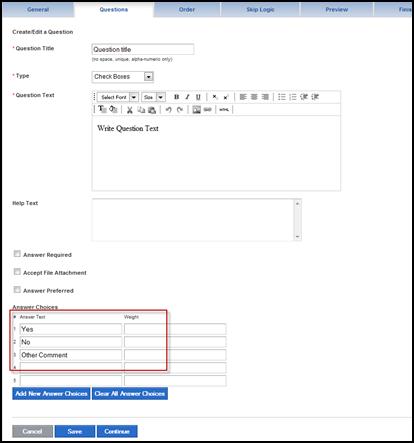Check Accept File Attachment option
The height and width of the screenshot is (443, 414).
coord(17,272)
